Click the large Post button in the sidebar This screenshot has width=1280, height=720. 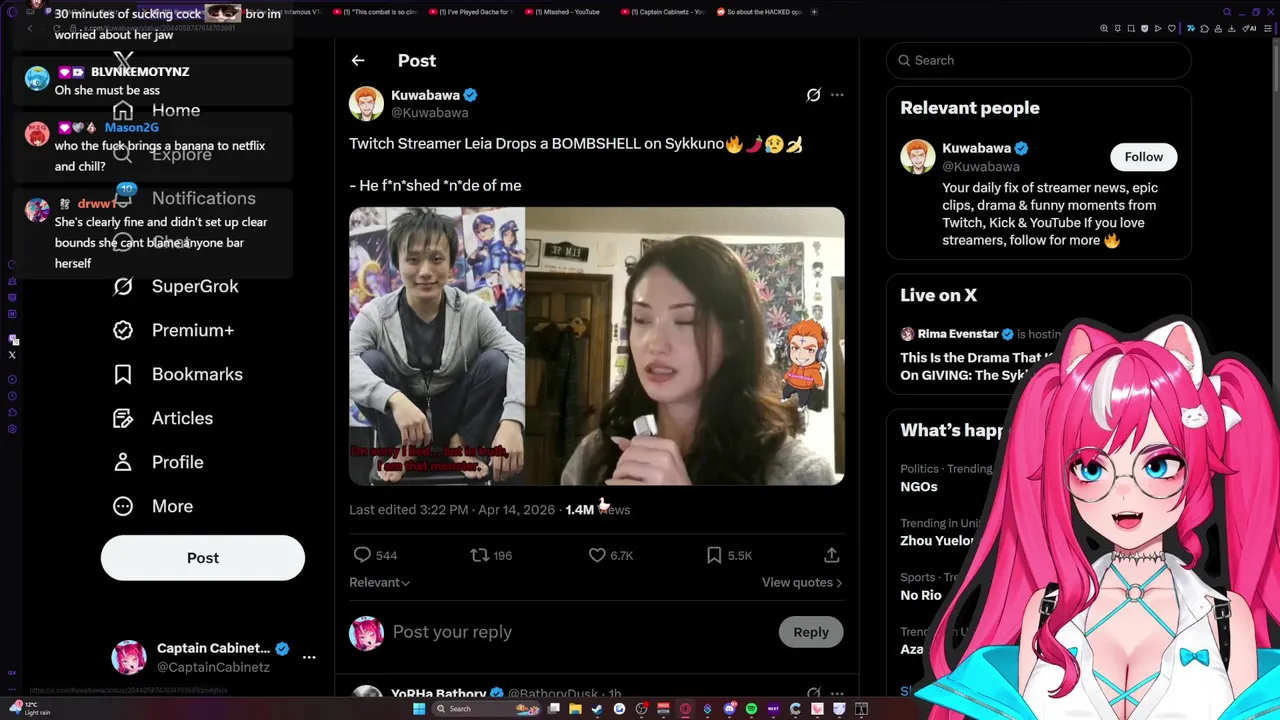click(203, 558)
